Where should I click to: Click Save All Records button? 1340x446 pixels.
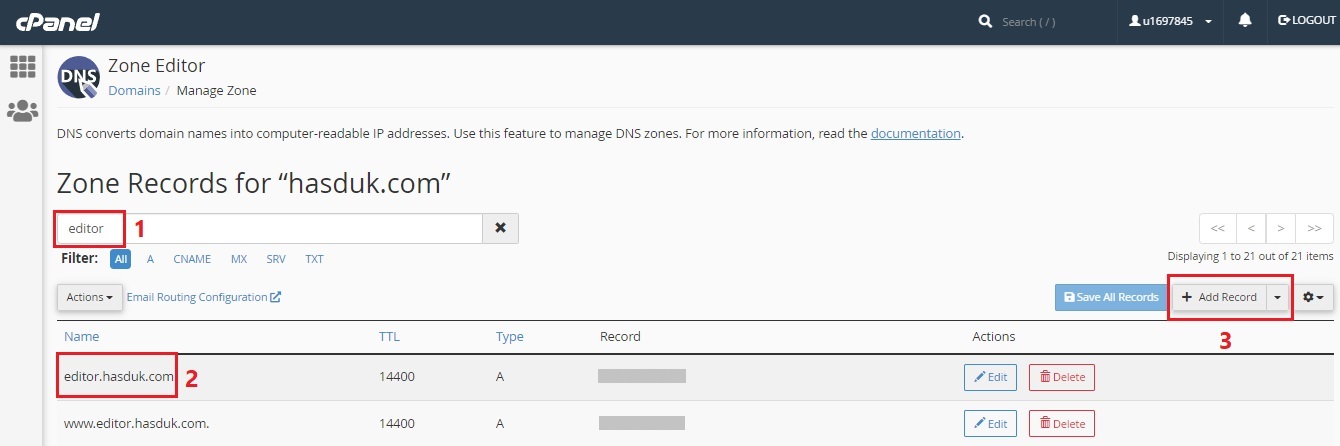tap(1110, 297)
